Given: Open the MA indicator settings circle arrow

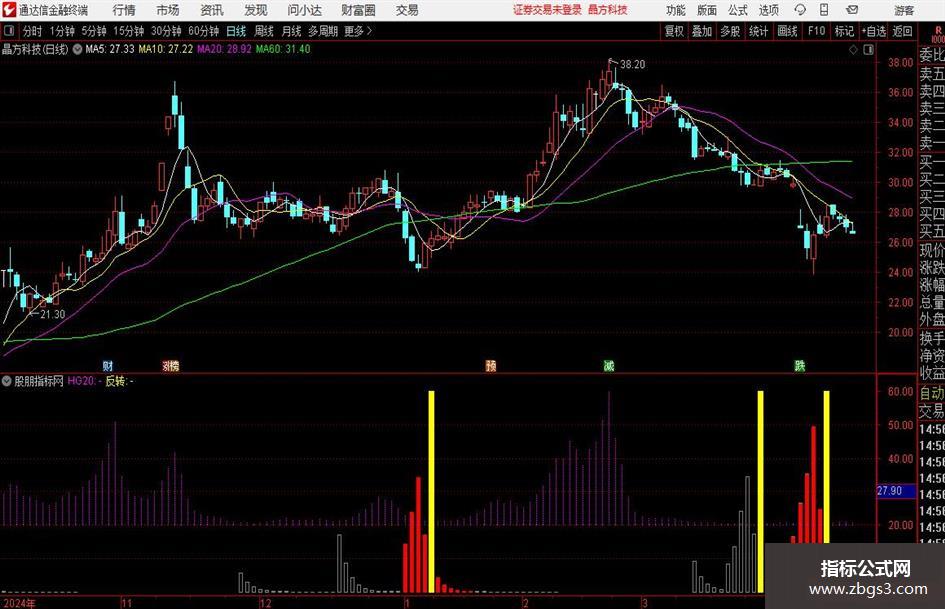Looking at the screenshot, I should tap(77, 49).
